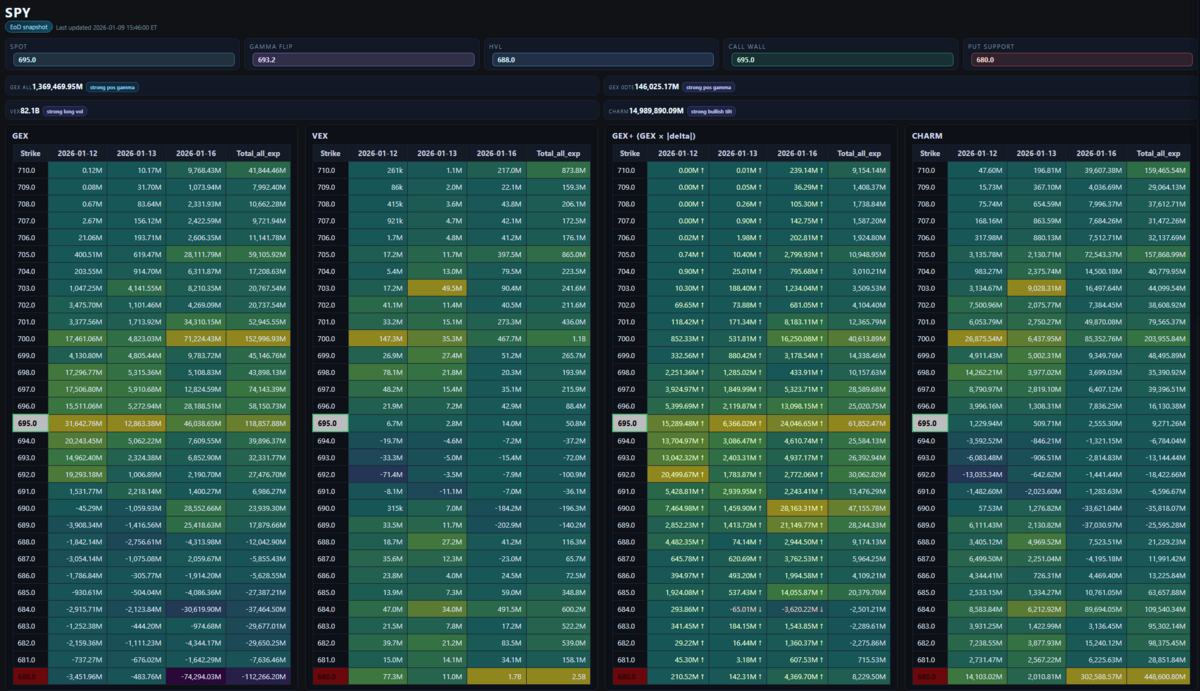Click the VEX total 82.1B
Image resolution: width=1200 pixels, height=691 pixels.
point(30,111)
